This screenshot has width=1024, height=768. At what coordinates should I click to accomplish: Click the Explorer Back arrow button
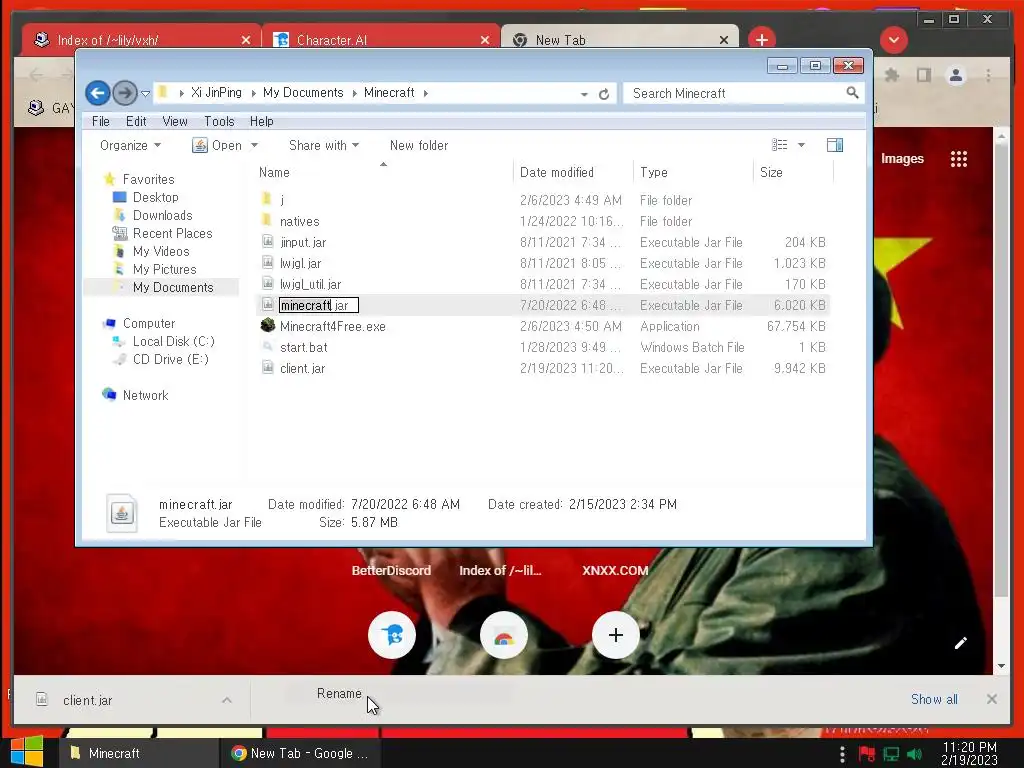click(98, 93)
